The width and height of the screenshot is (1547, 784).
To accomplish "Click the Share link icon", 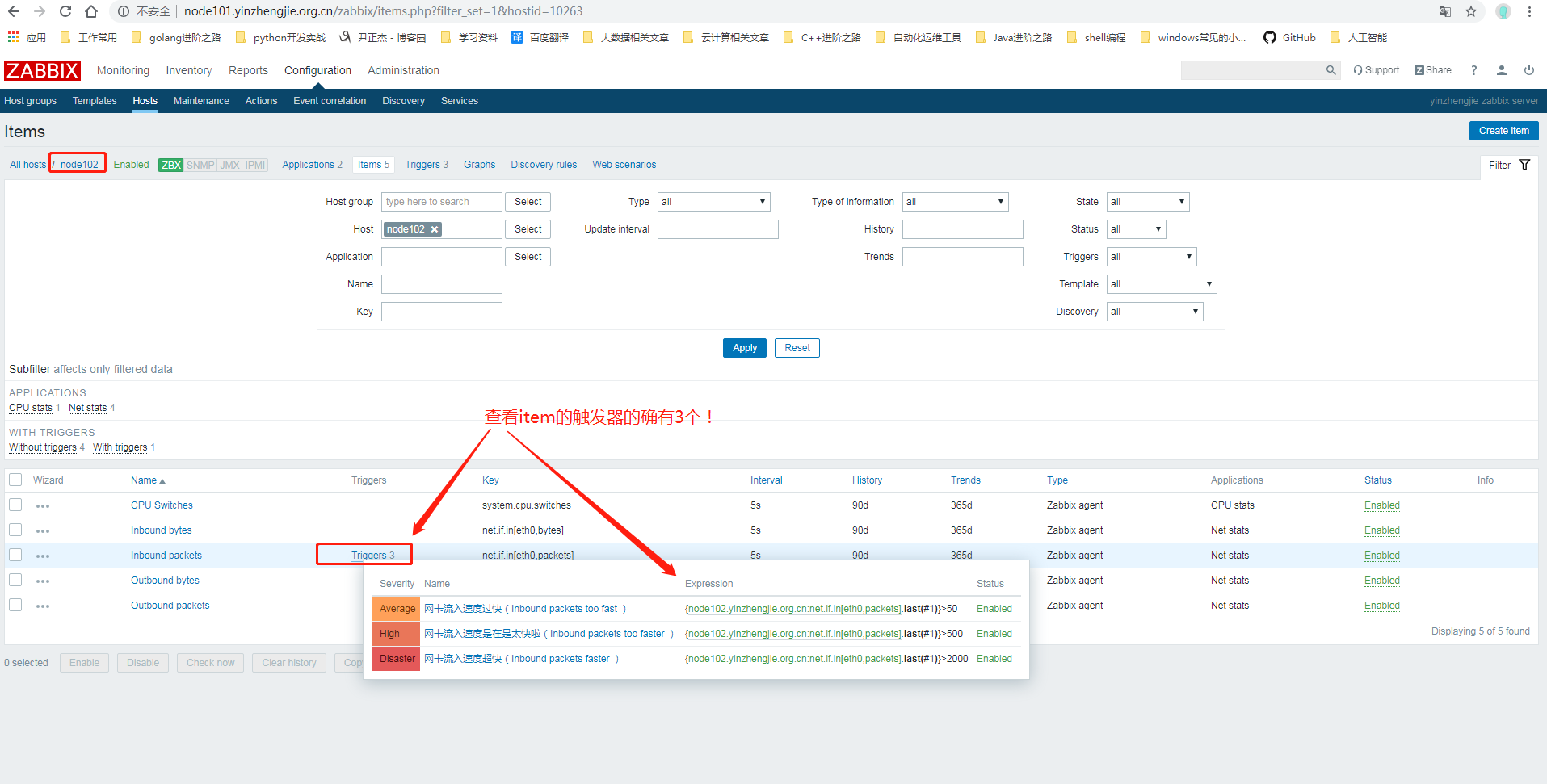I will pyautogui.click(x=1433, y=70).
